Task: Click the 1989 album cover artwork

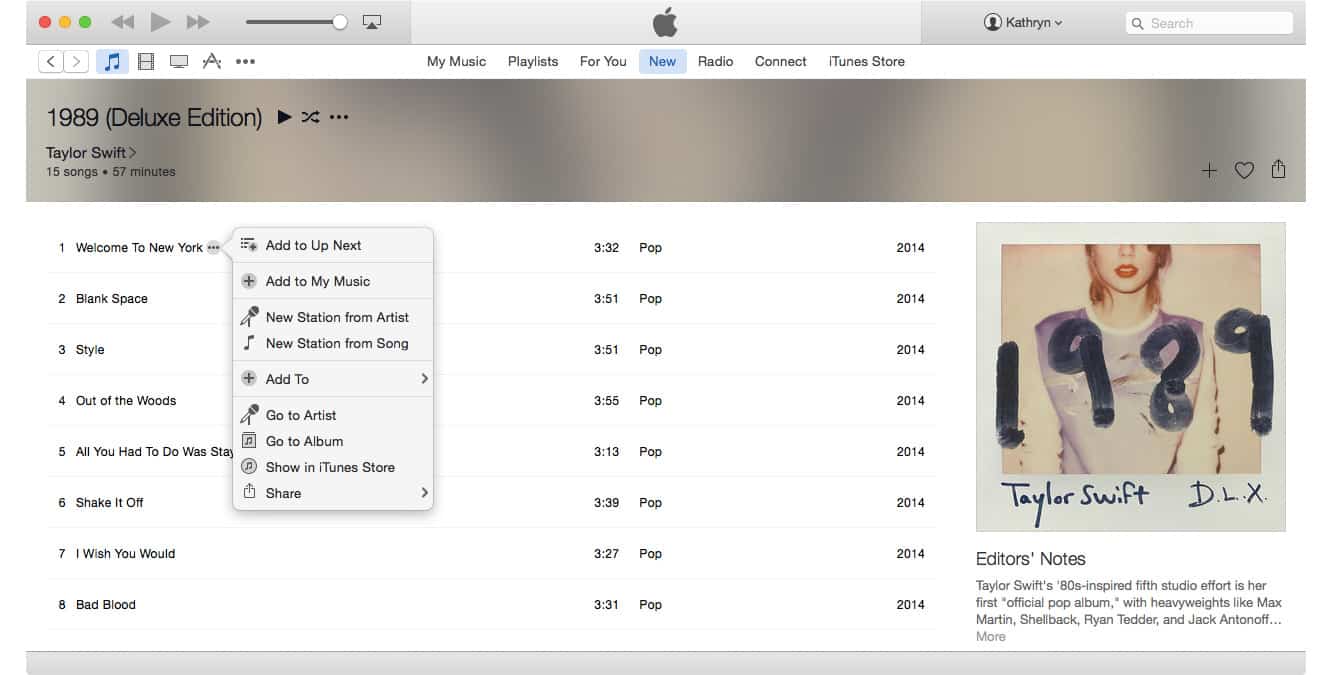Action: (x=1130, y=377)
